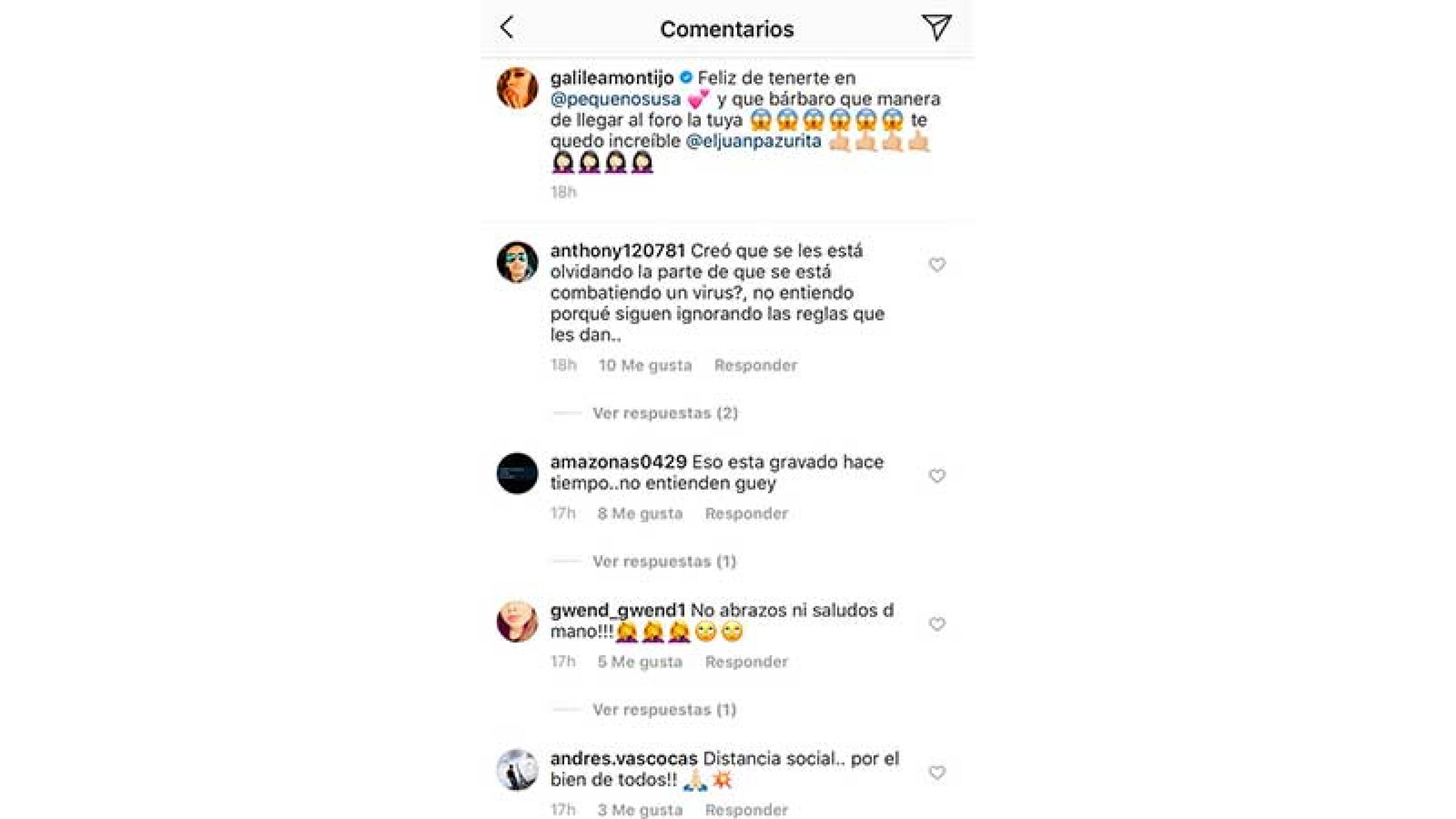Expand 'Ver respuestas (1)' under gwend_gwend1
The width and height of the screenshot is (1456, 819).
coord(664,710)
